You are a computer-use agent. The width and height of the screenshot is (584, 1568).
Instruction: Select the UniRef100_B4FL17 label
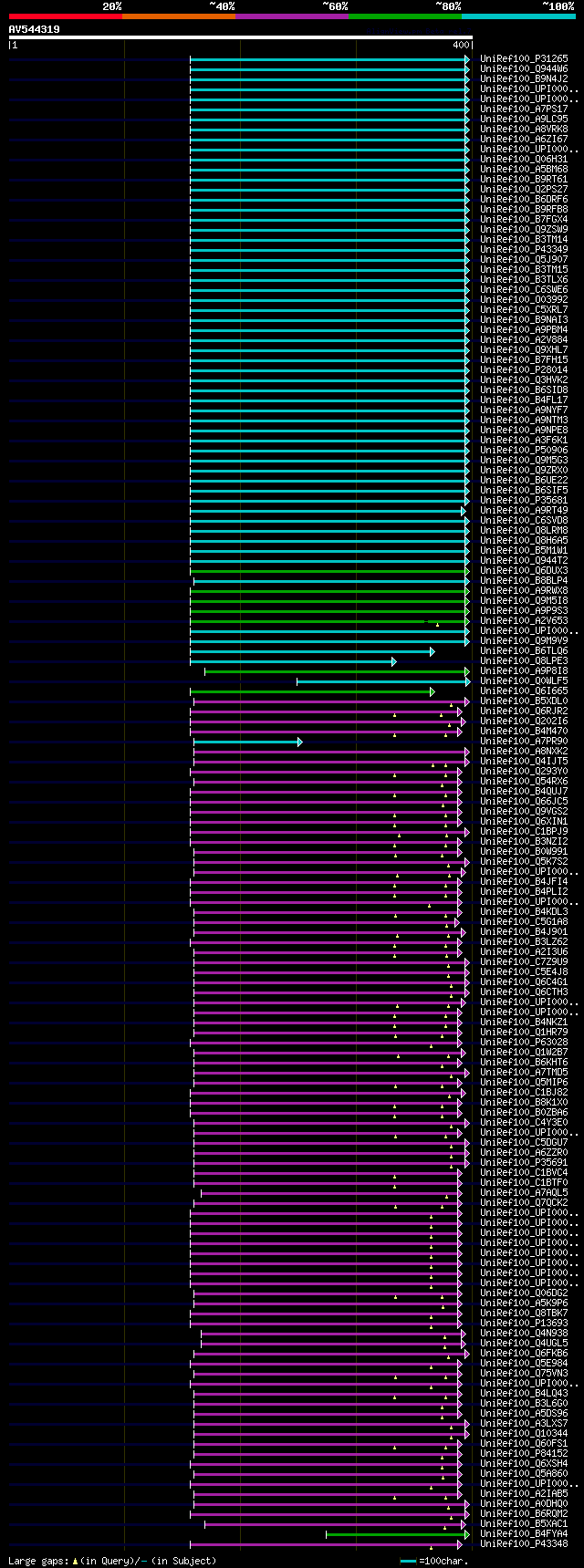(524, 400)
